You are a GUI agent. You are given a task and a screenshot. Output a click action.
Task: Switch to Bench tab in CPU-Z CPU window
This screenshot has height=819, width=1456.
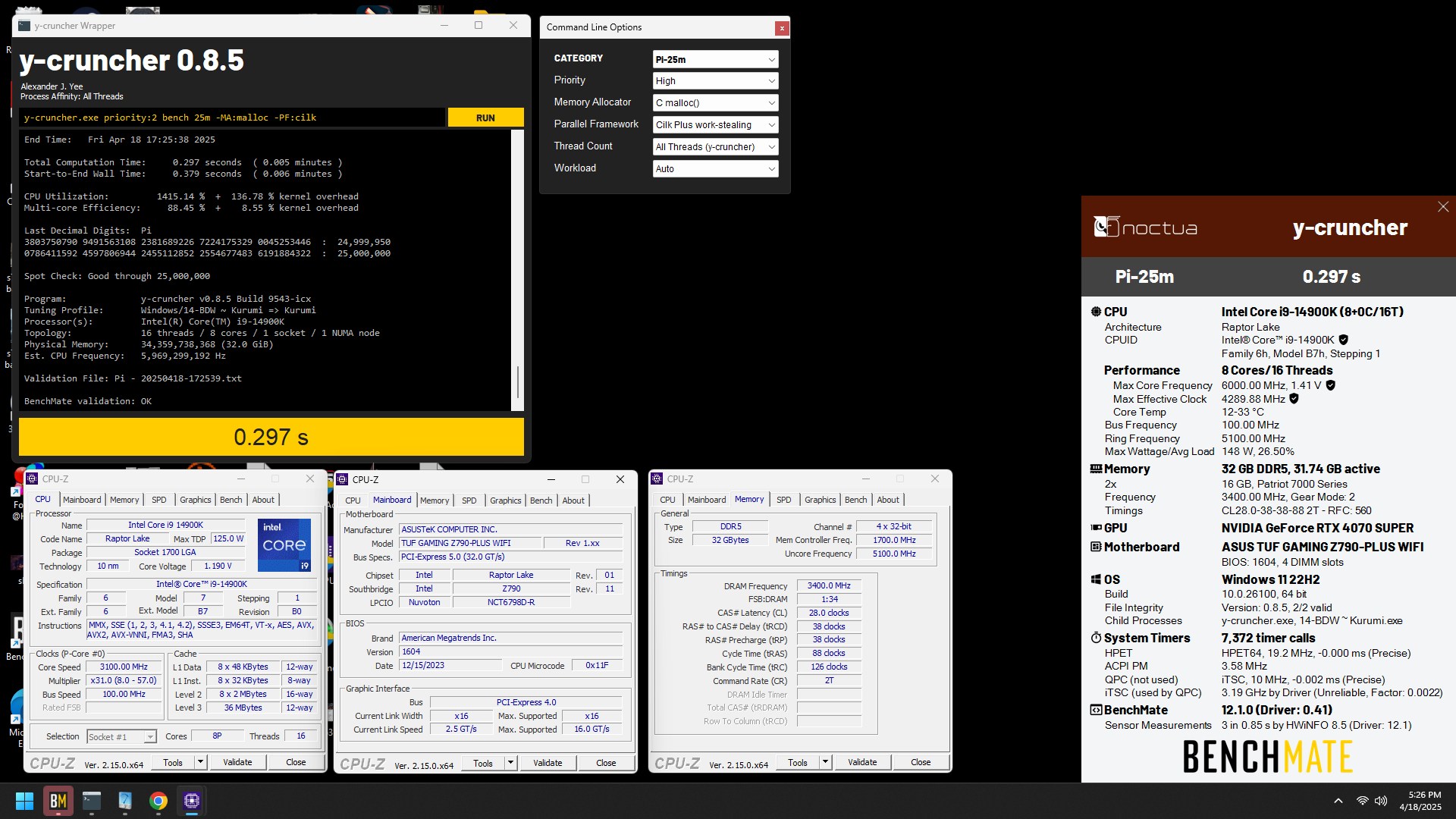(231, 500)
